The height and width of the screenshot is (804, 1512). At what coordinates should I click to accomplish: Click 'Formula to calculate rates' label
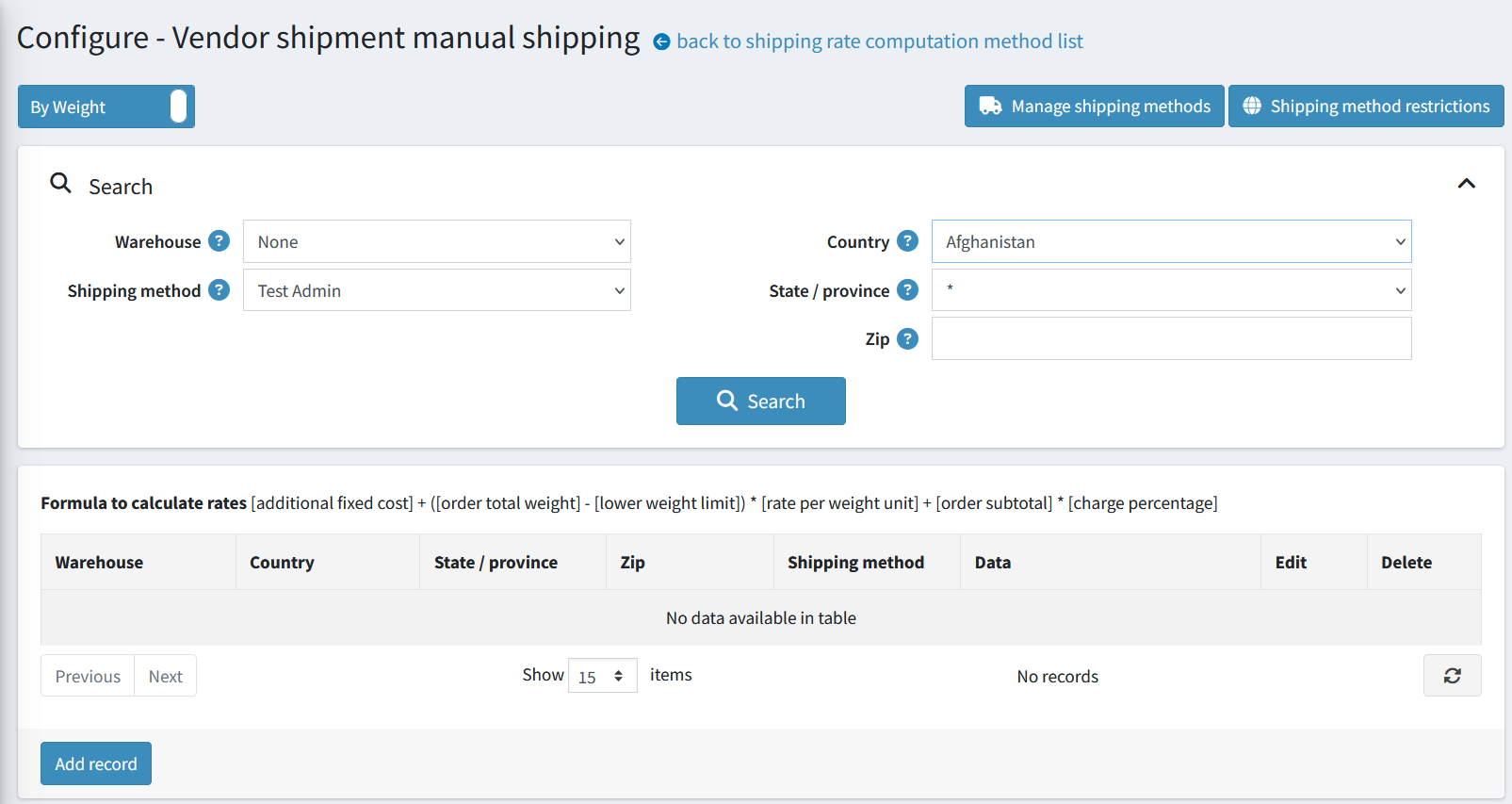click(143, 503)
